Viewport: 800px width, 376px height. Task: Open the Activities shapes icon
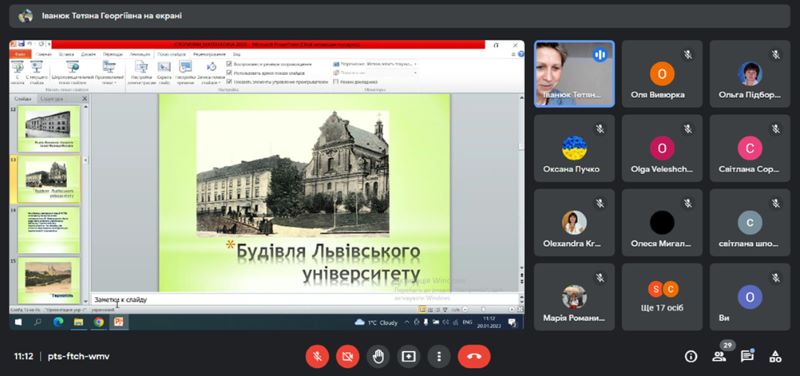click(775, 356)
